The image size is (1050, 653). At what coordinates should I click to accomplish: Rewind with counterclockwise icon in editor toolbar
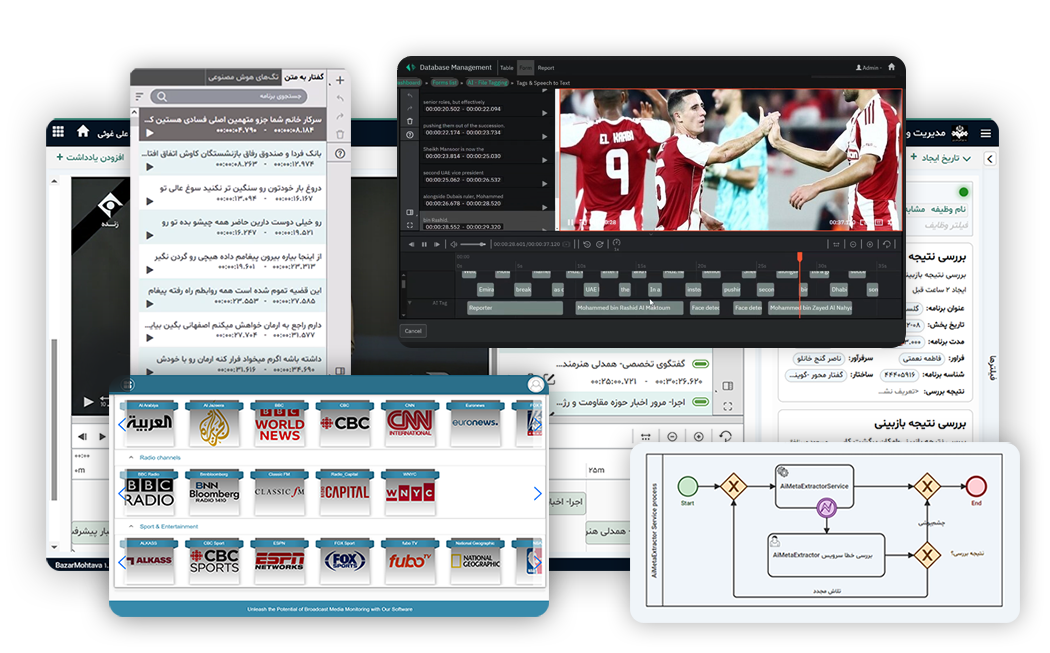click(x=587, y=244)
